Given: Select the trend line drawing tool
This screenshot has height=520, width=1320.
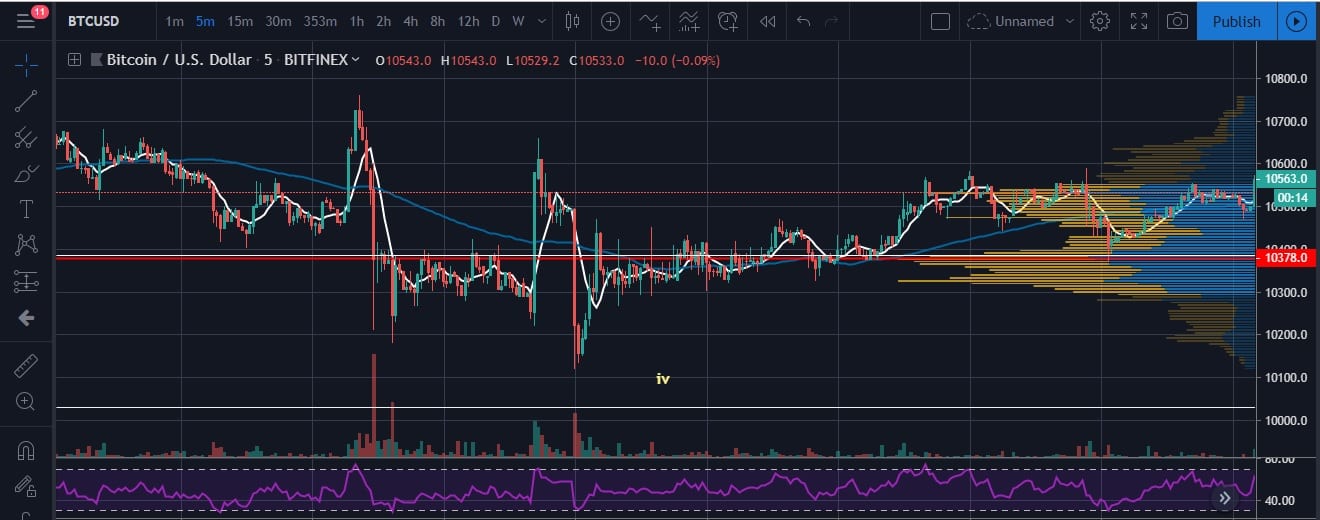Looking at the screenshot, I should point(26,101).
